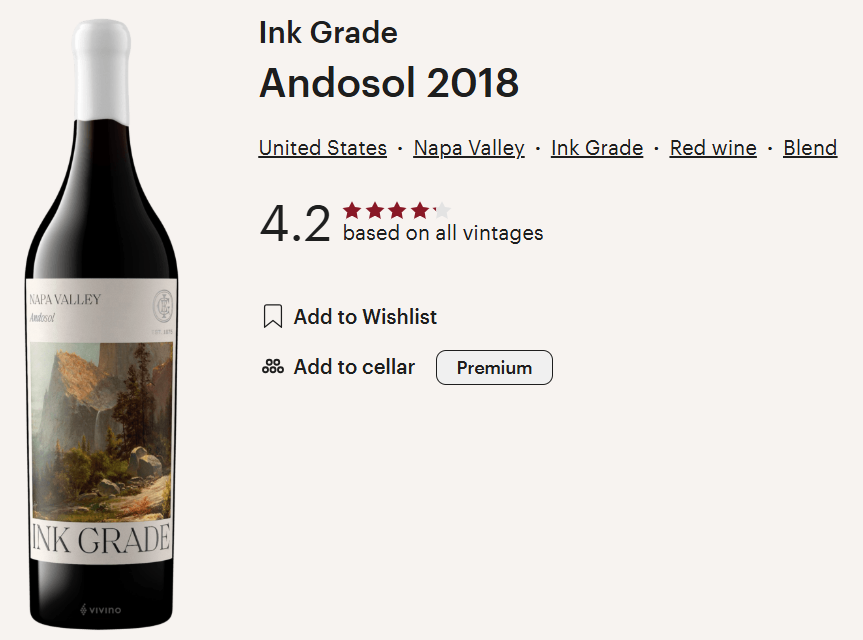Click the partially filled fifth star

440,210
